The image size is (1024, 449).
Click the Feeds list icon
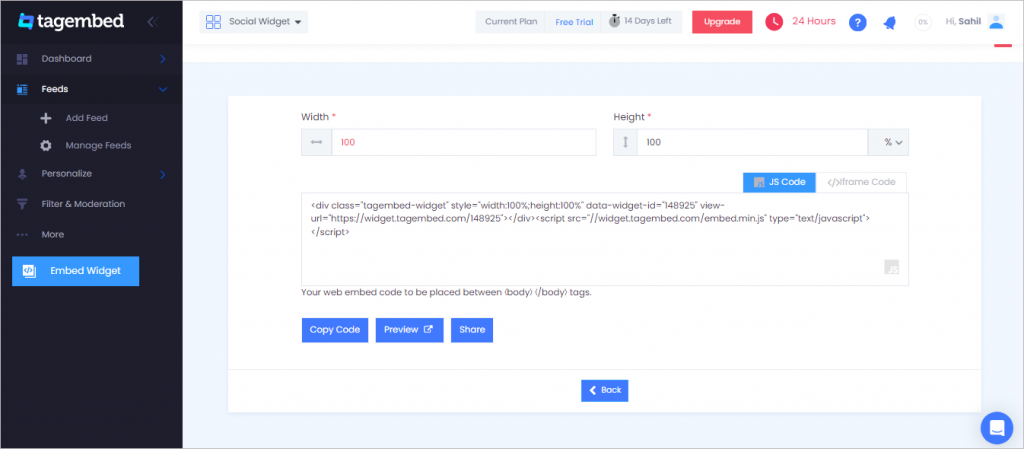click(22, 89)
